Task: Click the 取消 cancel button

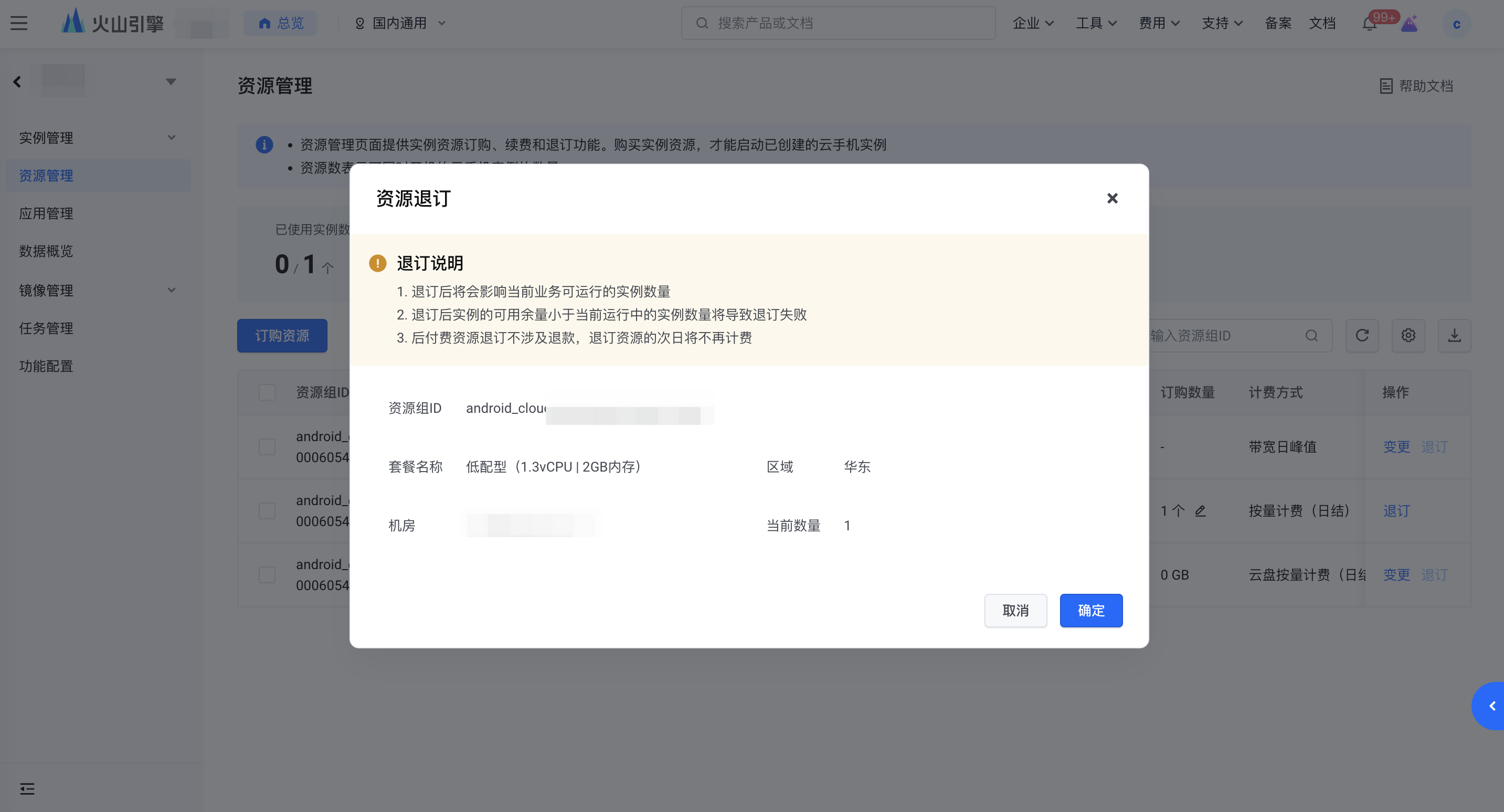Action: click(x=1015, y=611)
